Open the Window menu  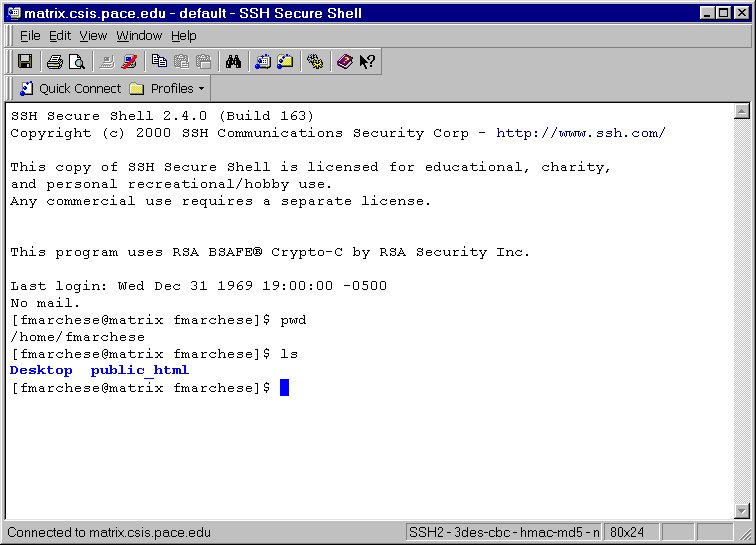click(139, 36)
